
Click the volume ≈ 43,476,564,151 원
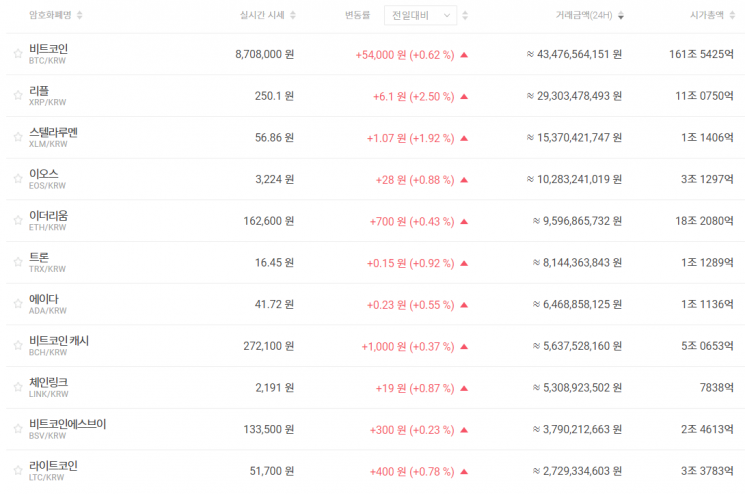574,54
